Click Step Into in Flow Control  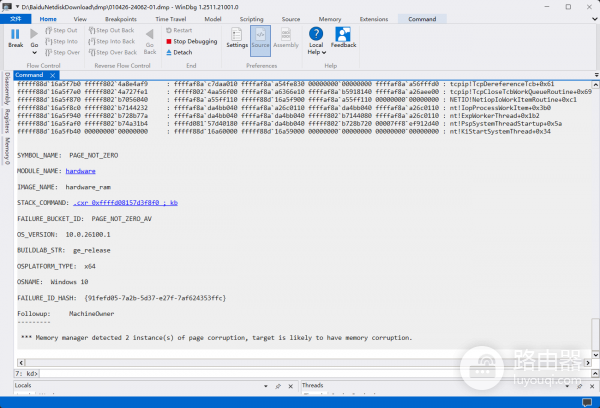[61, 41]
